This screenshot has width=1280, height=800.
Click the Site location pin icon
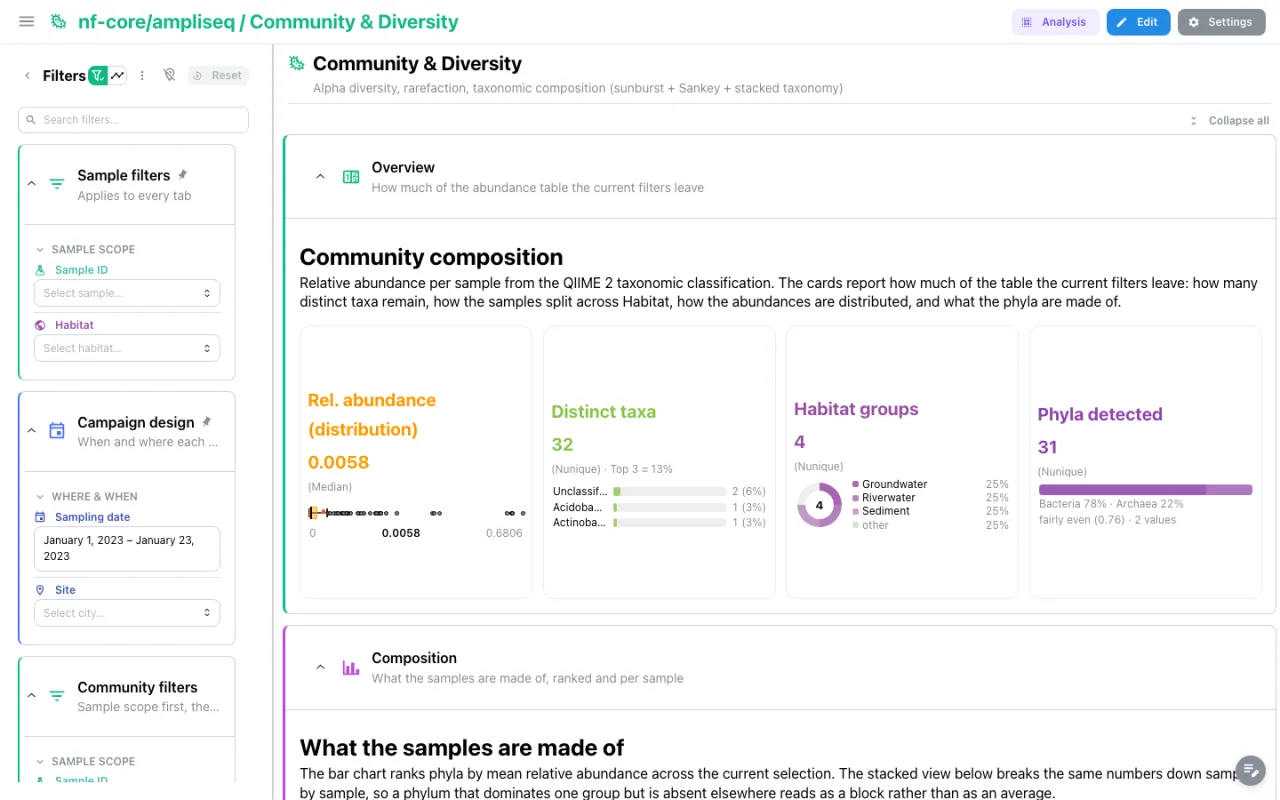[x=40, y=590]
